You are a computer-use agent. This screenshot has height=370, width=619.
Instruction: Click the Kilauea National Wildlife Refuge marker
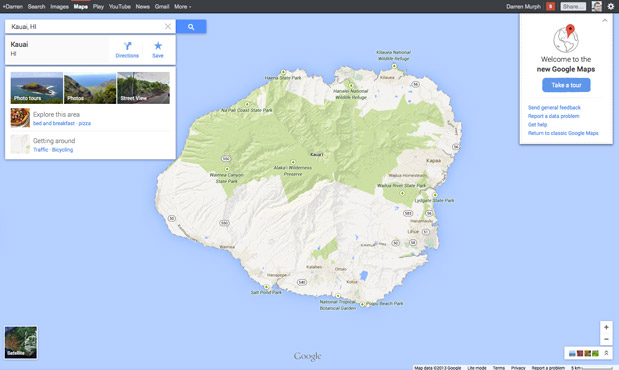394,66
